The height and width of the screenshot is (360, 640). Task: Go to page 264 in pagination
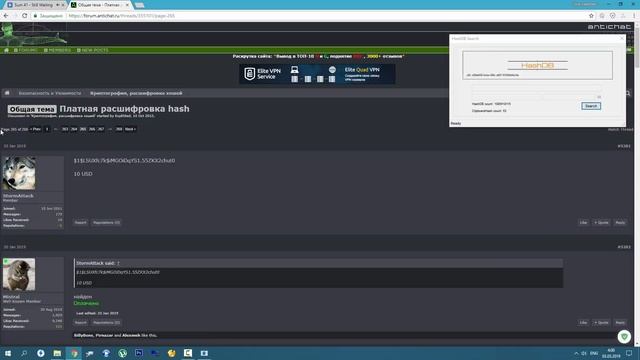(x=74, y=129)
